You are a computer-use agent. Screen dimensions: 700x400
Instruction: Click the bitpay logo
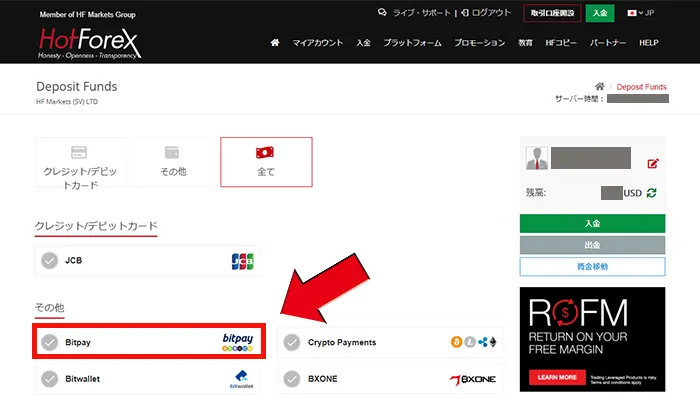[238, 342]
